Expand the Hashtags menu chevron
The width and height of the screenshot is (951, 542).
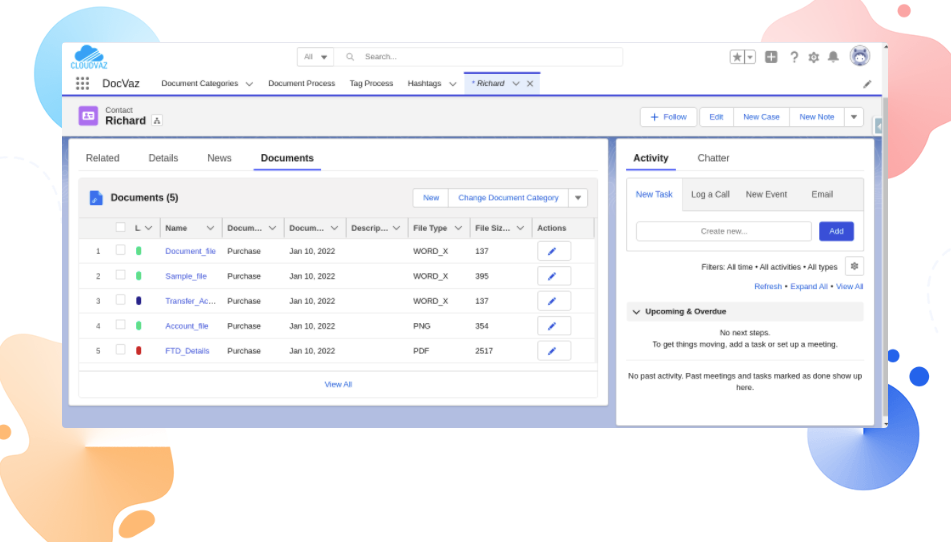pos(452,84)
